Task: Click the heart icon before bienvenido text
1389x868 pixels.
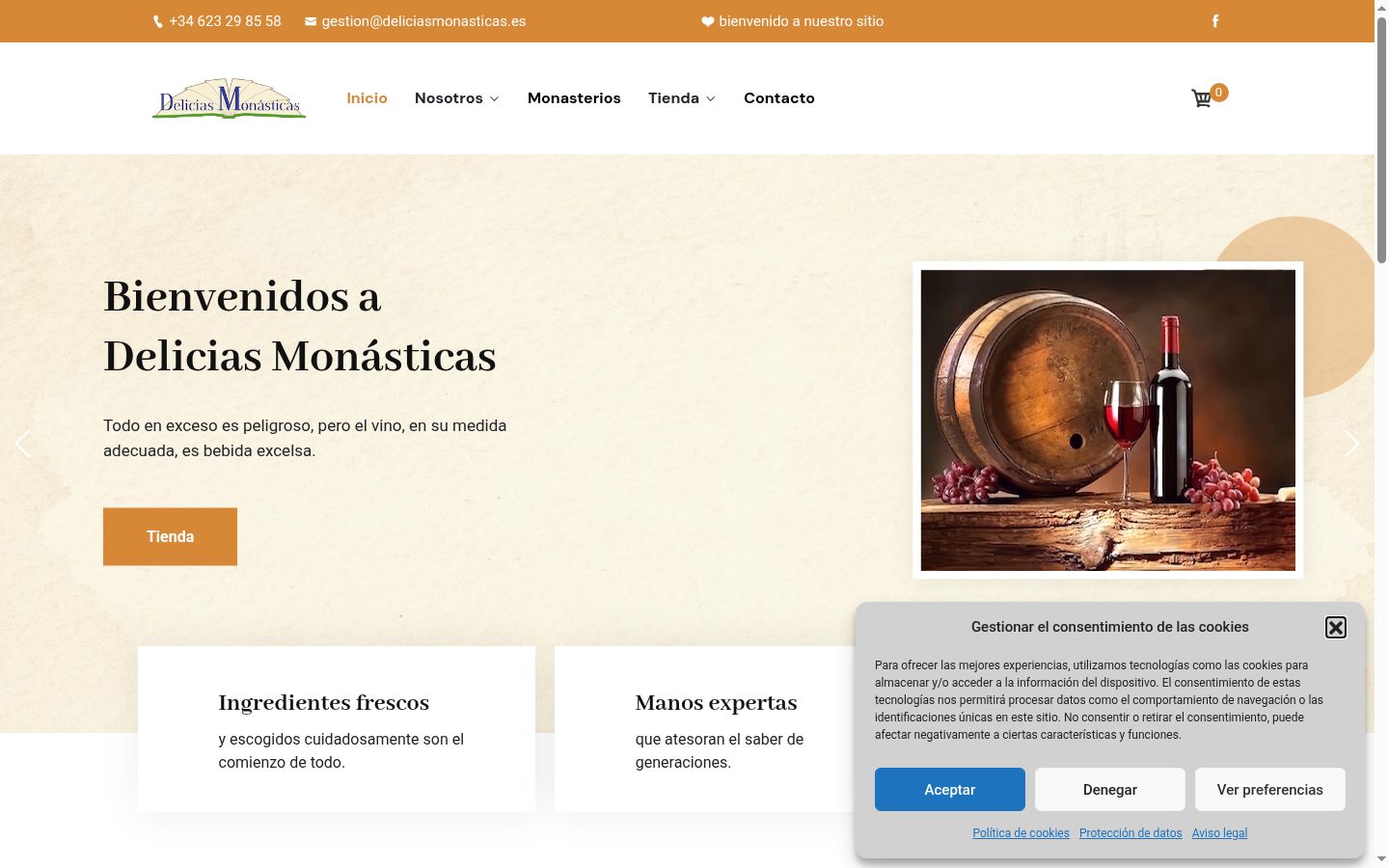Action: pyautogui.click(x=707, y=21)
